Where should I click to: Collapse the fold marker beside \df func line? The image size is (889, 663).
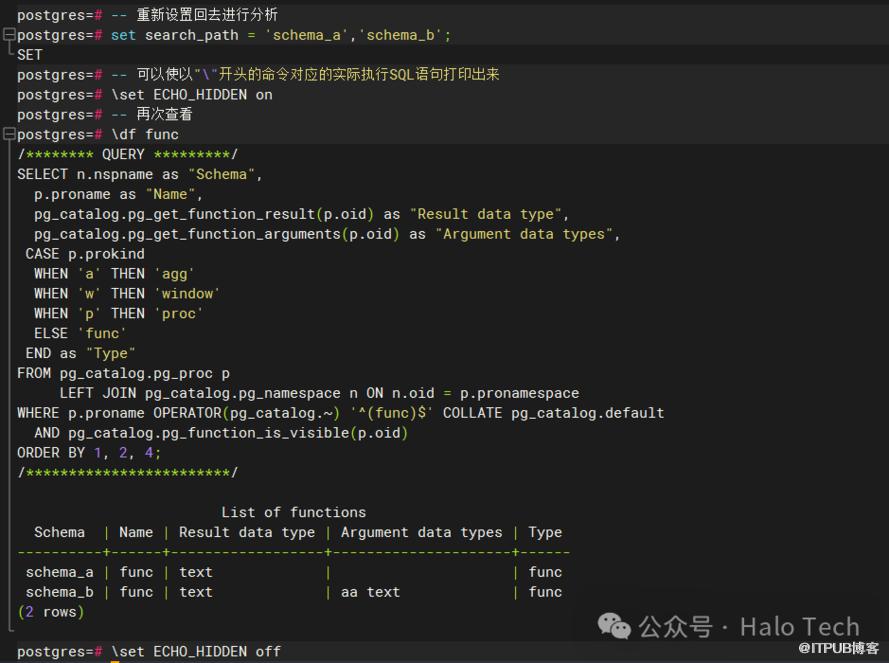coord(8,135)
